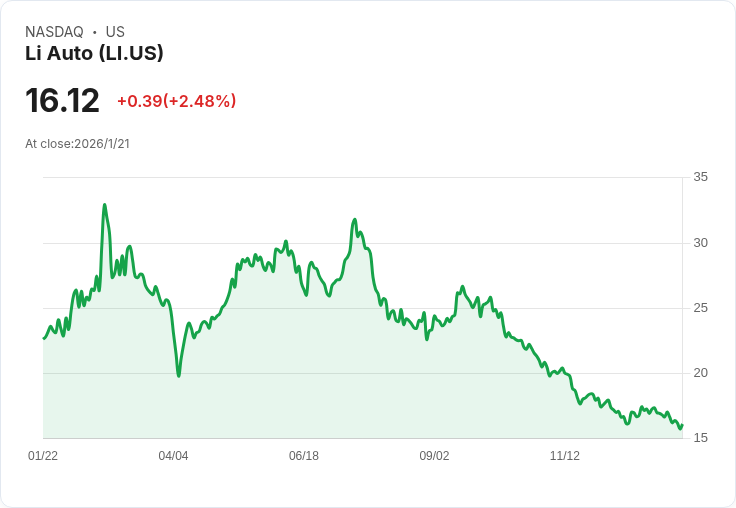This screenshot has width=736, height=508.
Task: Click the 35 price axis label
Action: click(x=700, y=178)
